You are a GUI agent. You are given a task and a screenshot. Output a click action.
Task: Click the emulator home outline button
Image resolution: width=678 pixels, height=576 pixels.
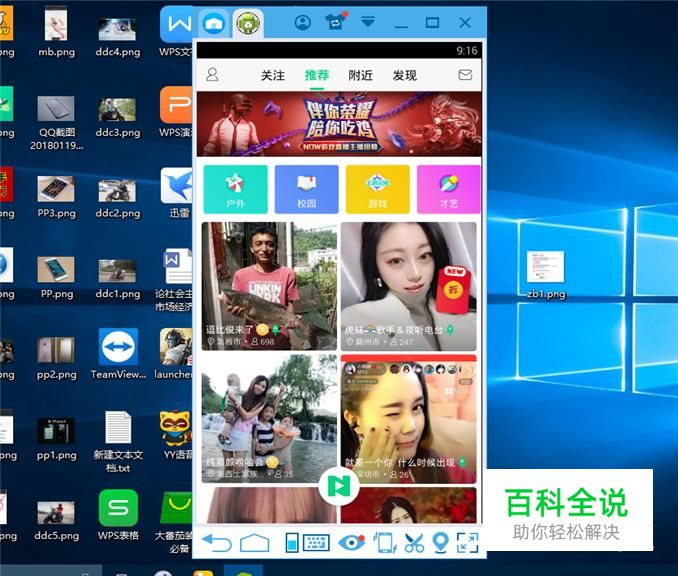254,543
